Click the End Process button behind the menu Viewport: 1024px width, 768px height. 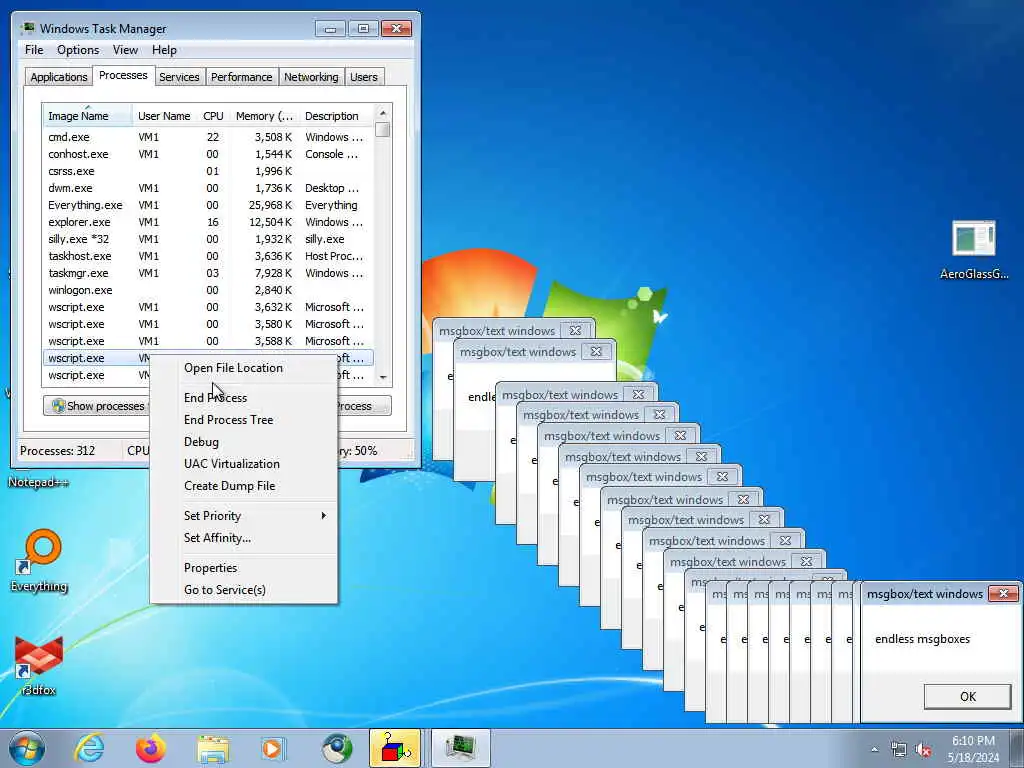(x=364, y=406)
